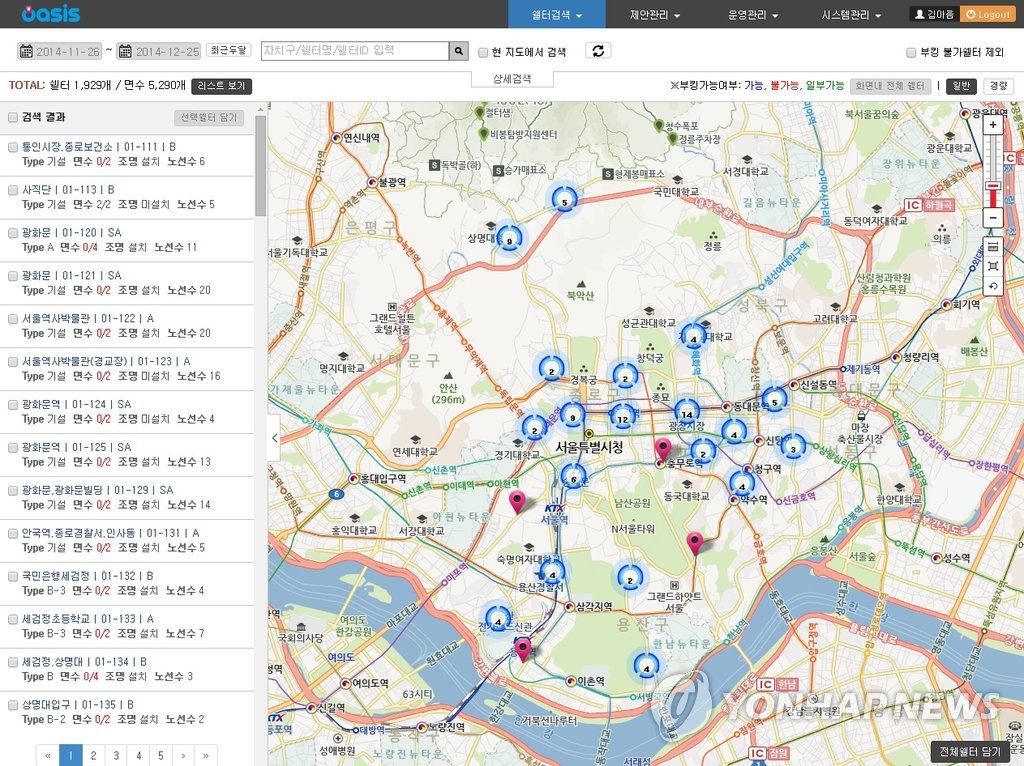Open the 시스템관리 dropdown menu
1024x766 pixels.
851,15
